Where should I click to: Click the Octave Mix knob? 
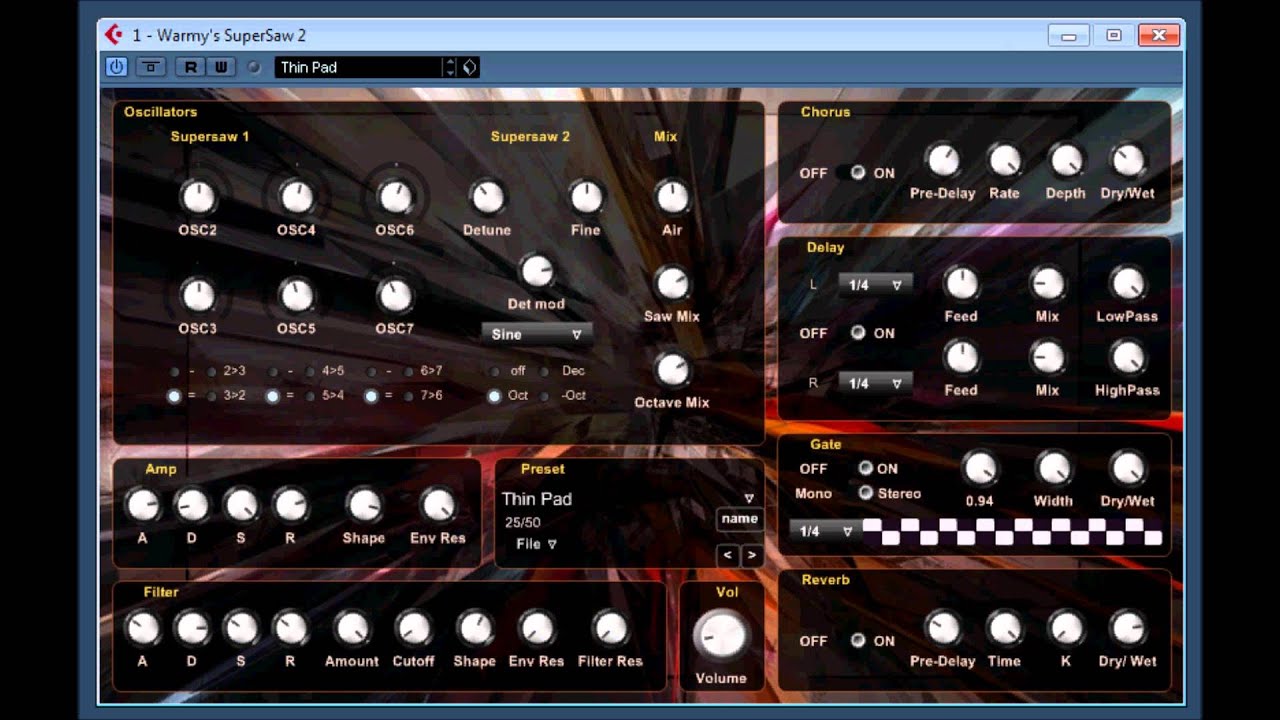pyautogui.click(x=672, y=370)
